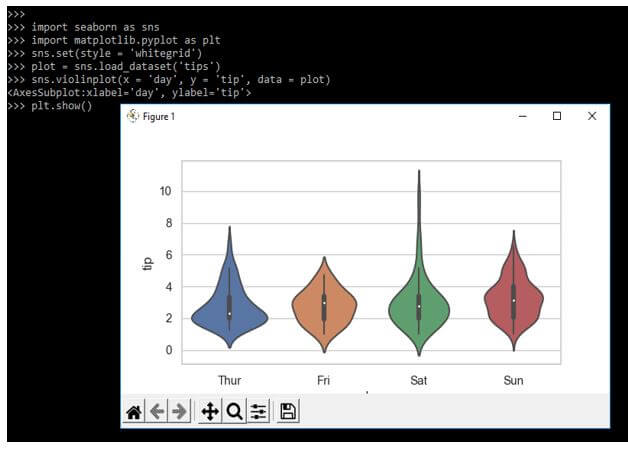Click the sns.violinplot command line
Image resolution: width=628 pixels, height=451 pixels.
[x=169, y=80]
